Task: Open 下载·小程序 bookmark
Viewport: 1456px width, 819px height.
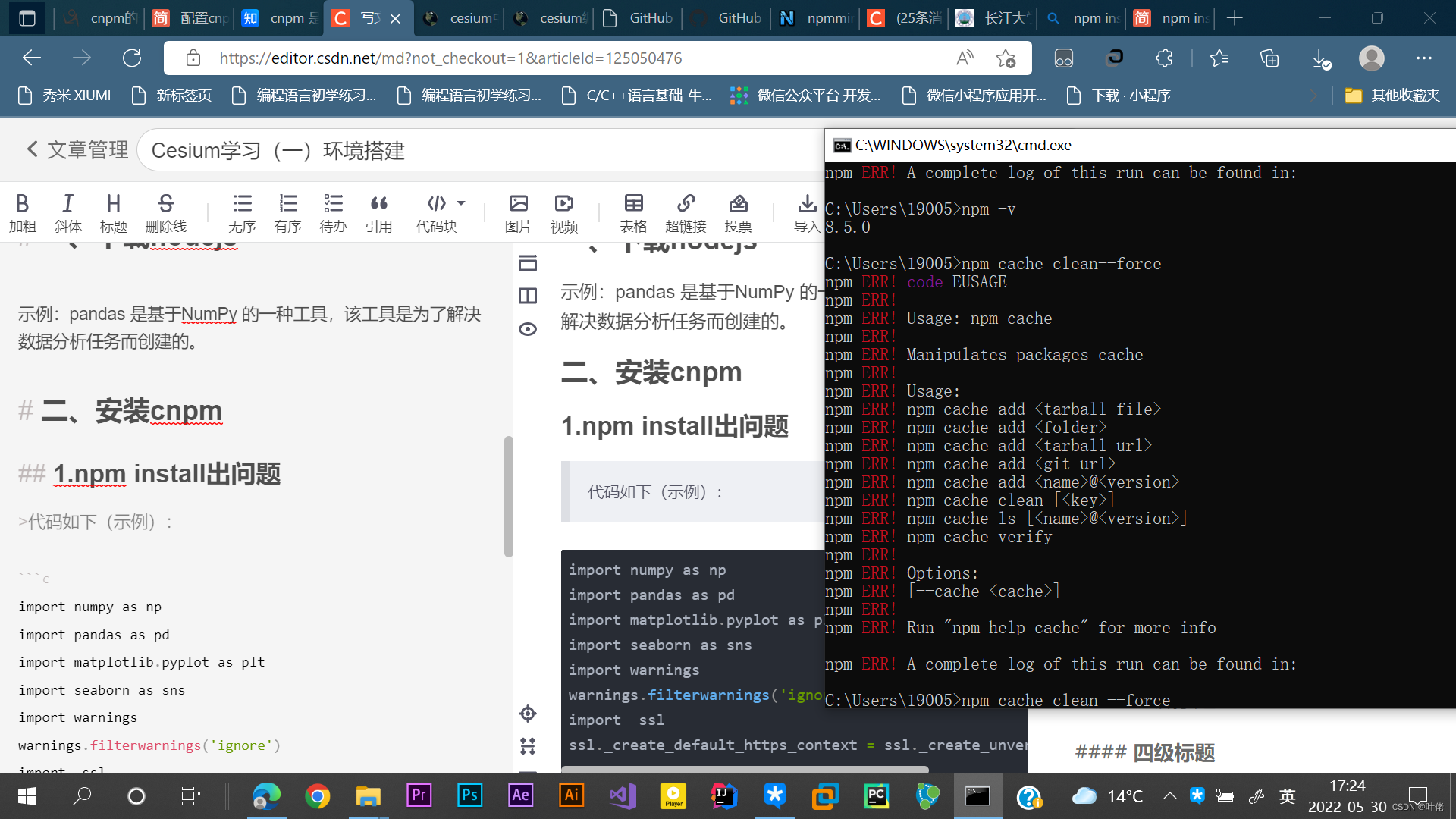Action: coord(1119,96)
